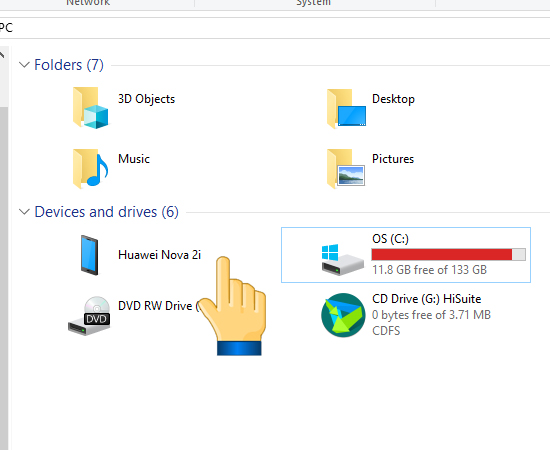
Task: Click 0 bytes free of 3.71 MB text
Action: click(x=431, y=315)
